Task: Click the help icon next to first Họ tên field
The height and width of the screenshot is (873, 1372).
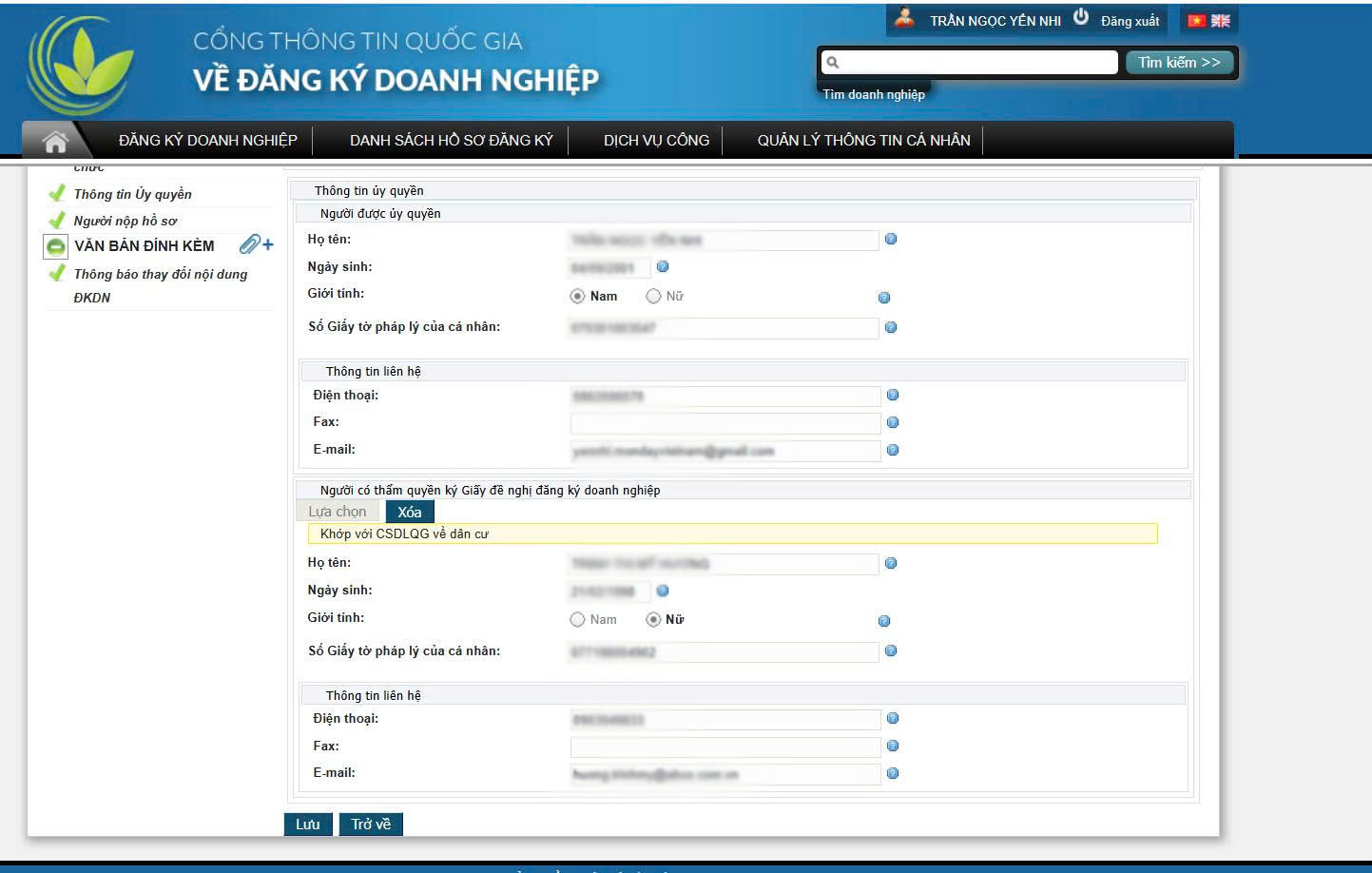Action: [891, 240]
